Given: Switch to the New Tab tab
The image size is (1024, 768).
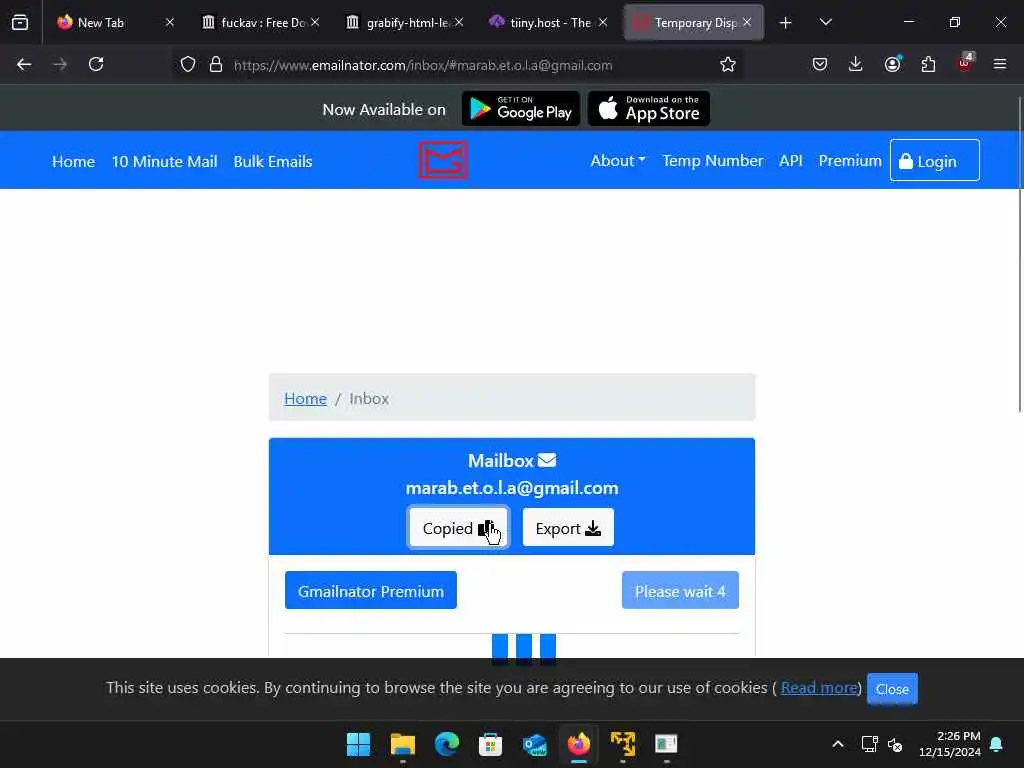Looking at the screenshot, I should click(115, 22).
